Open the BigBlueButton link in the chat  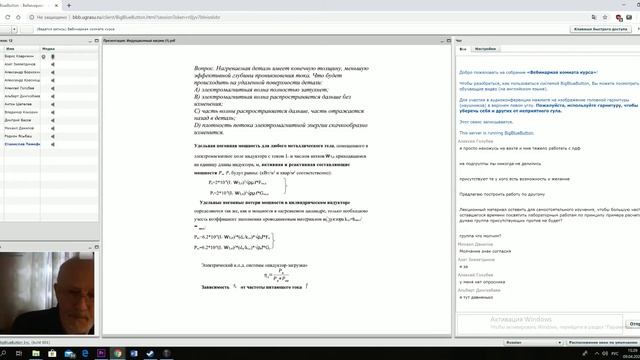click(x=519, y=133)
